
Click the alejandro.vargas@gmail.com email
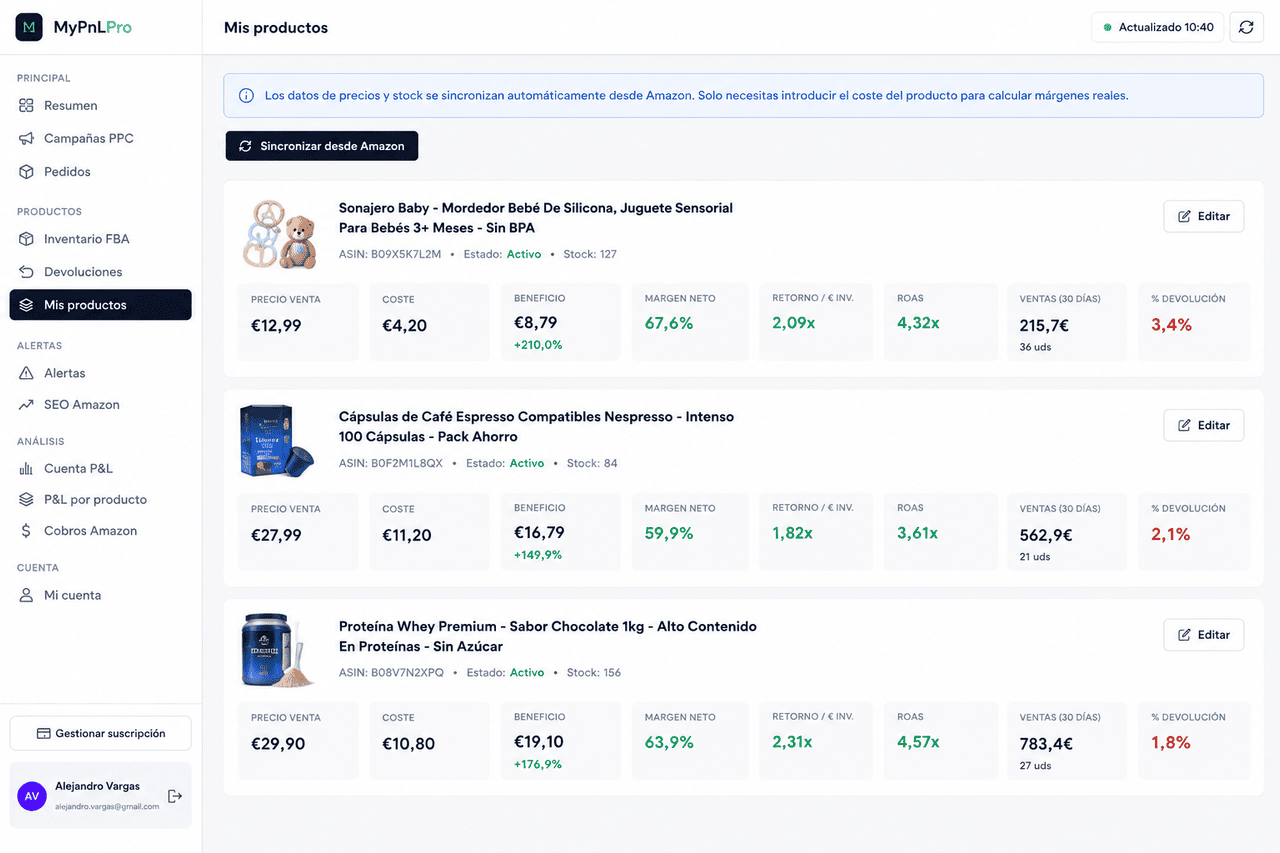tap(107, 806)
